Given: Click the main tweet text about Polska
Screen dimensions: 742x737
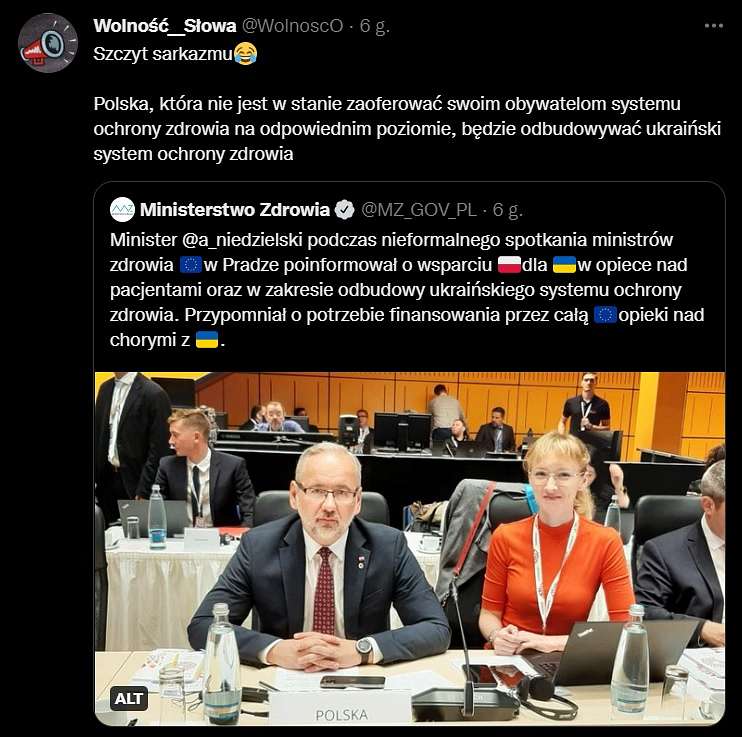Looking at the screenshot, I should pos(407,129).
